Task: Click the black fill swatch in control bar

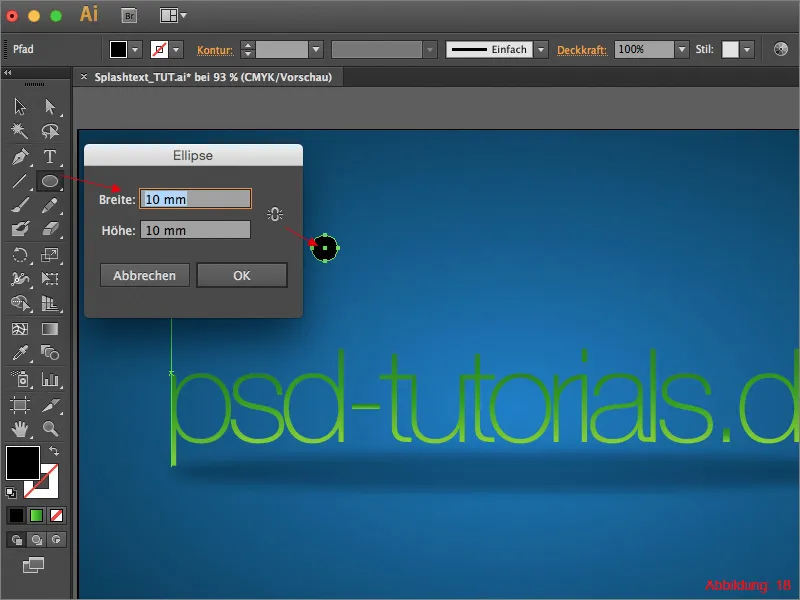Action: (x=118, y=49)
